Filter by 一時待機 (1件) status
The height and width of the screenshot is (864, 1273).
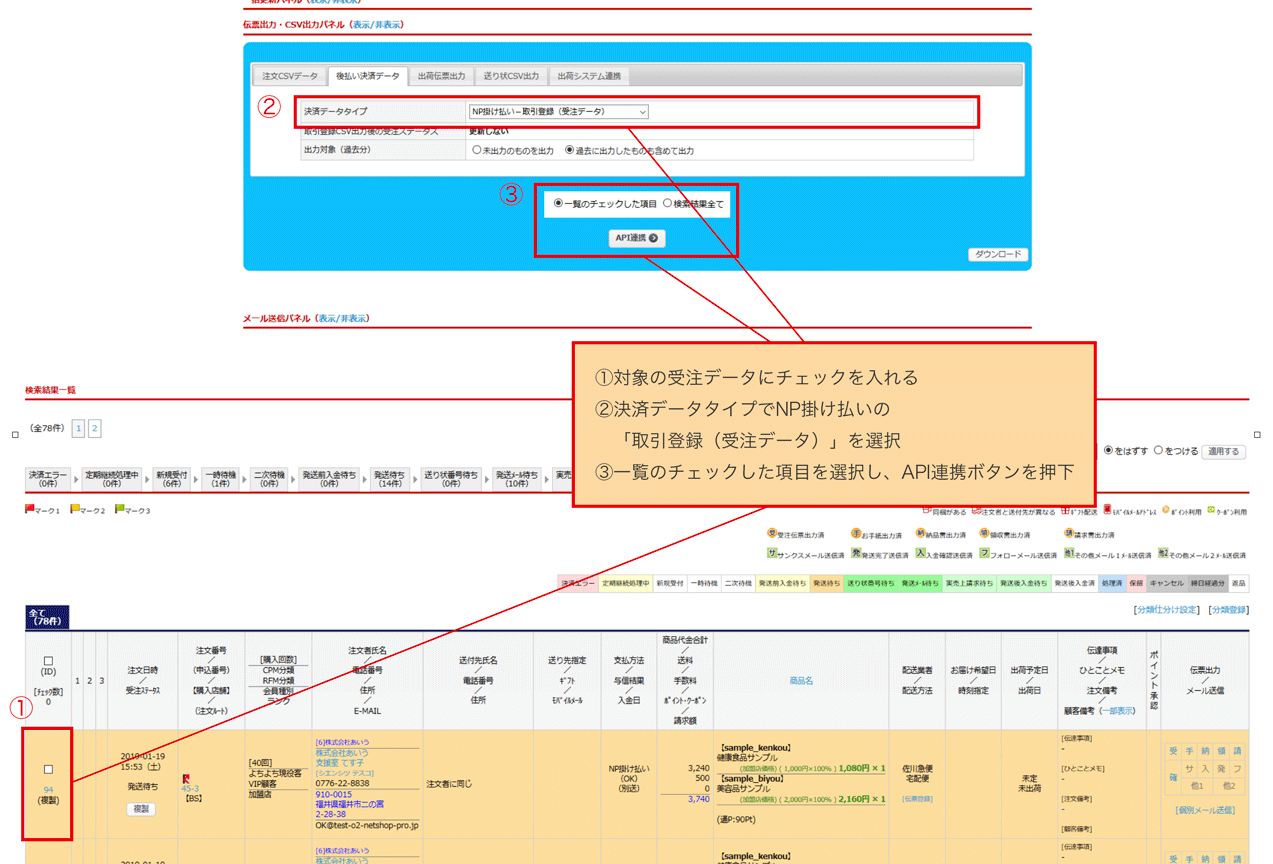pyautogui.click(x=221, y=478)
